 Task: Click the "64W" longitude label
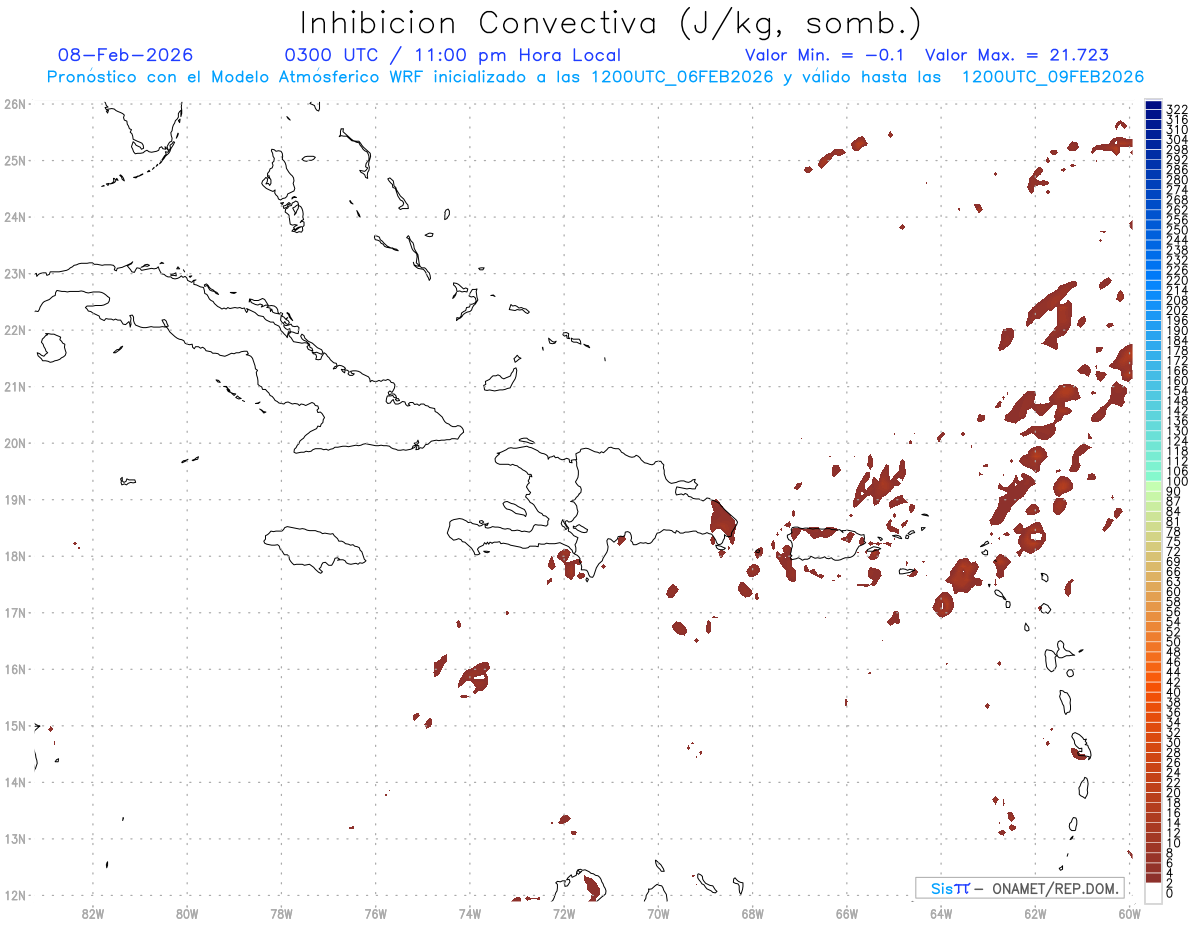click(x=941, y=912)
